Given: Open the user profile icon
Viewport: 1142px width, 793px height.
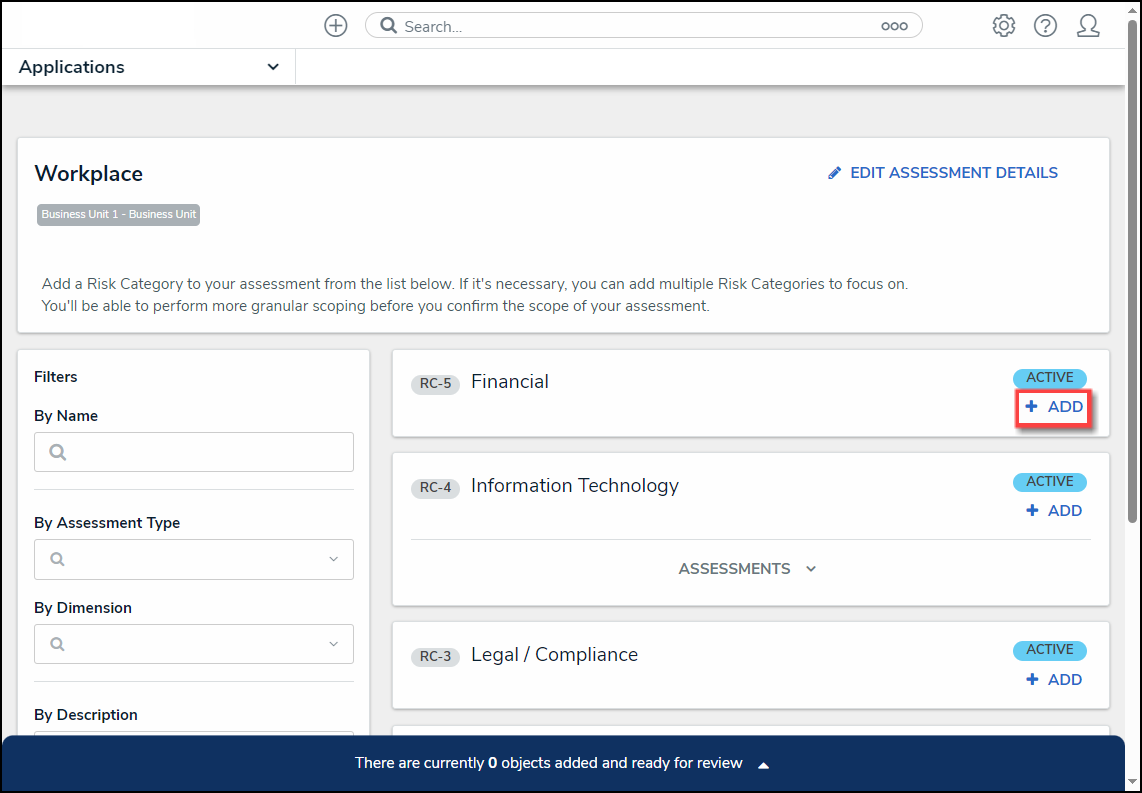Looking at the screenshot, I should (x=1088, y=26).
